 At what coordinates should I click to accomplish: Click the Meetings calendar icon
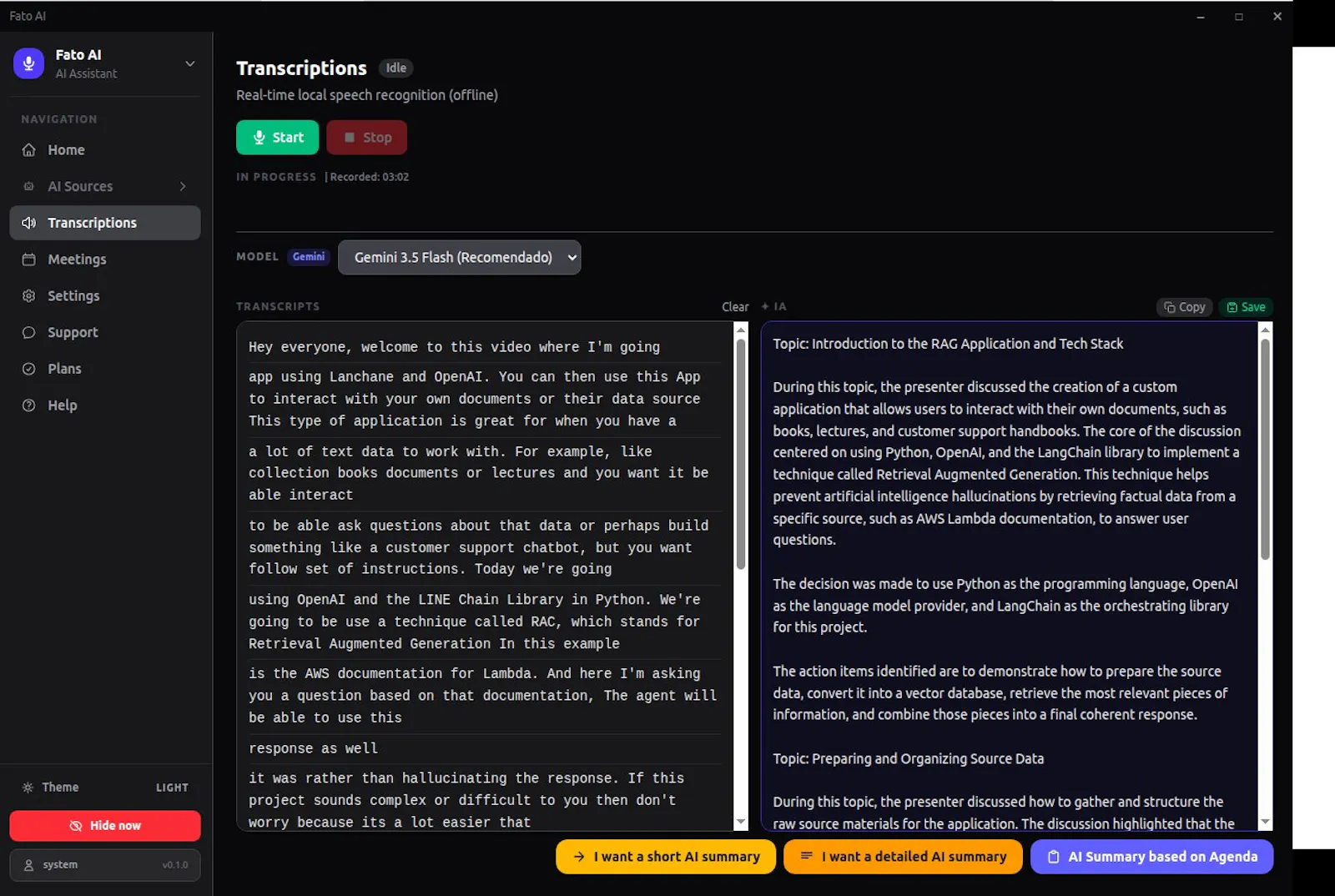pyautogui.click(x=29, y=259)
